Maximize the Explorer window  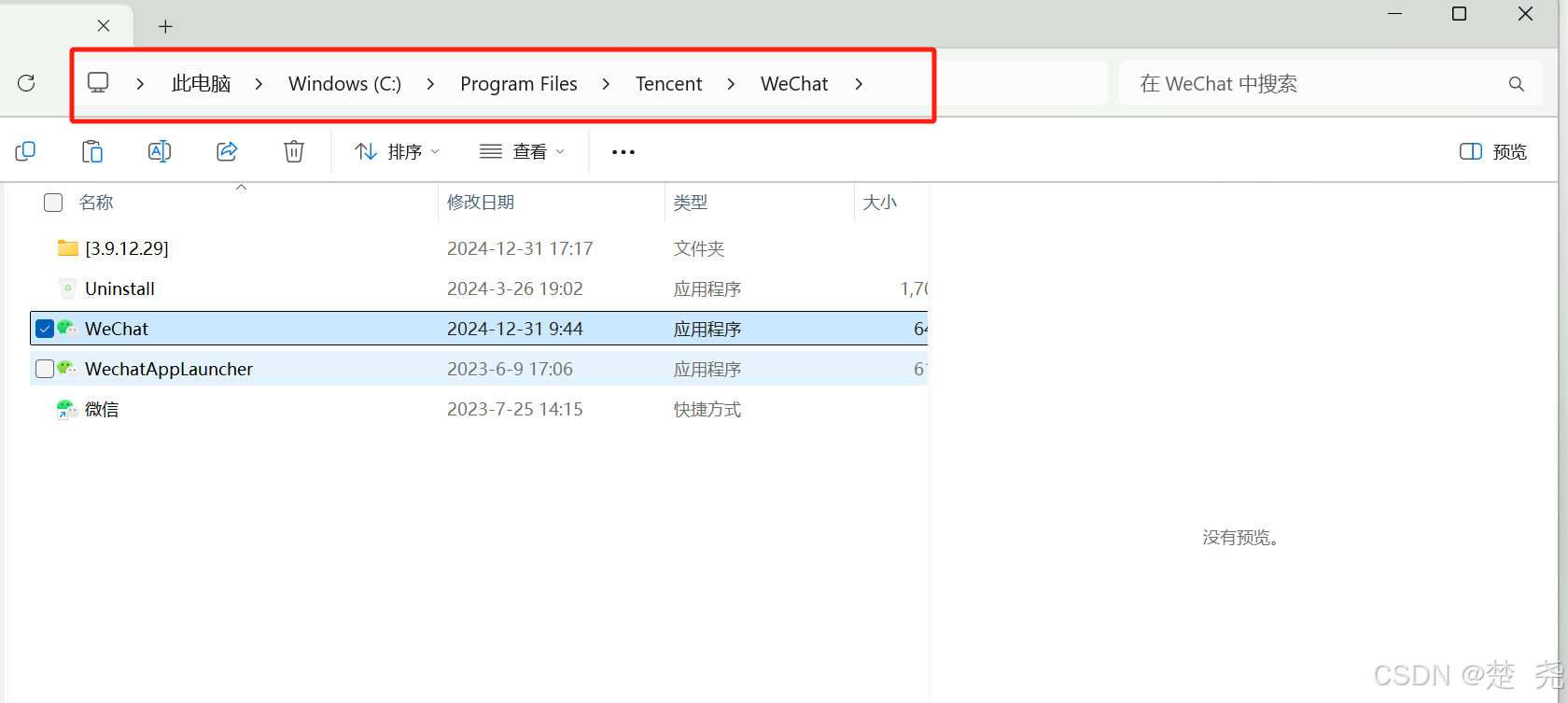click(x=1460, y=14)
